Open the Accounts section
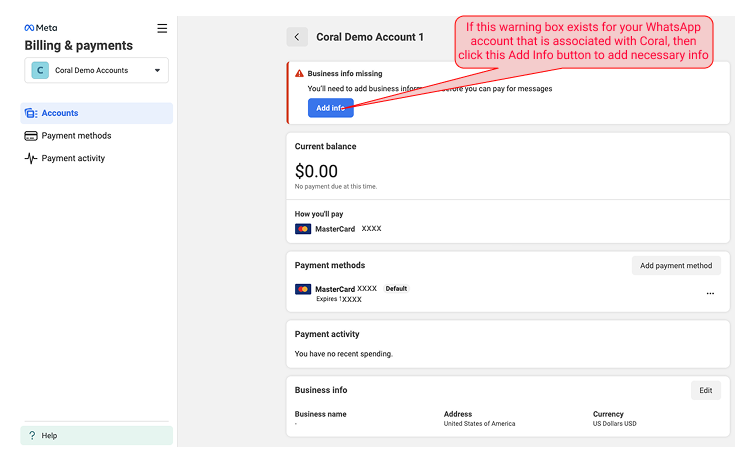The image size is (749, 460). [x=96, y=113]
